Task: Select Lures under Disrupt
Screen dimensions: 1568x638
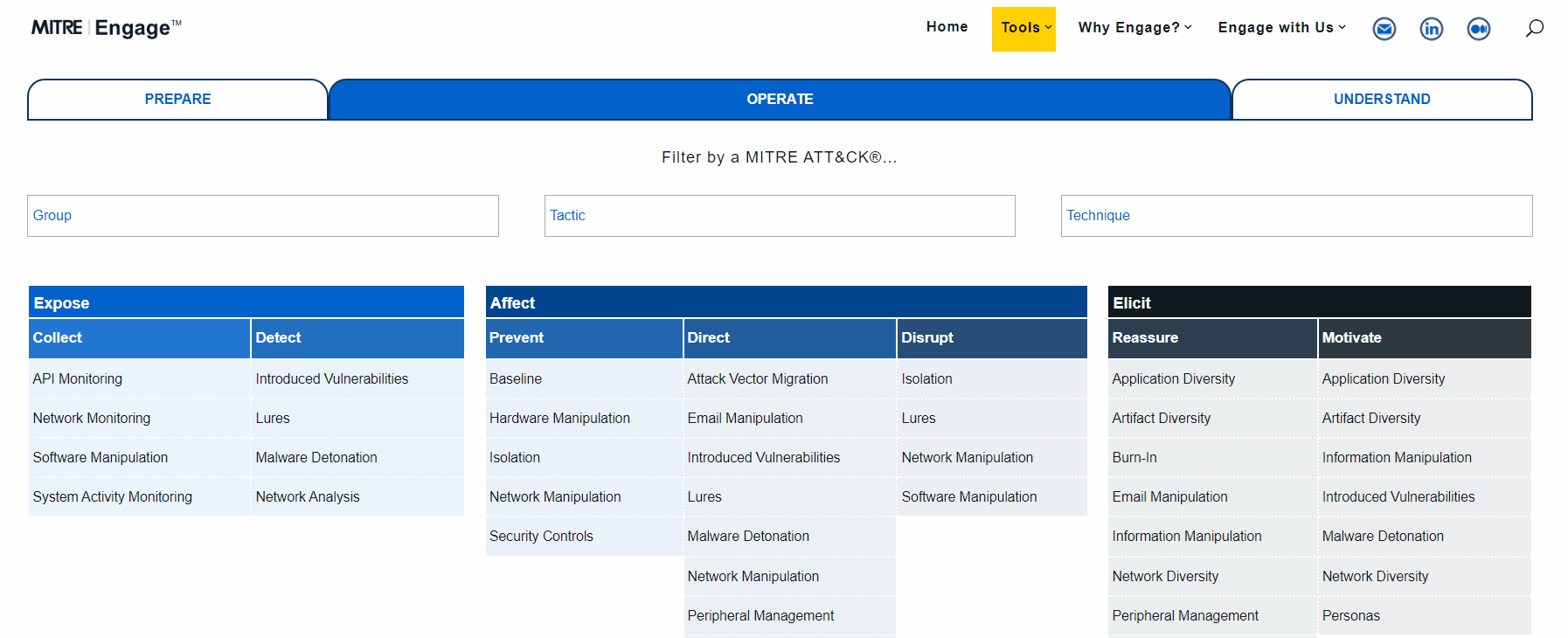Action: tap(919, 419)
